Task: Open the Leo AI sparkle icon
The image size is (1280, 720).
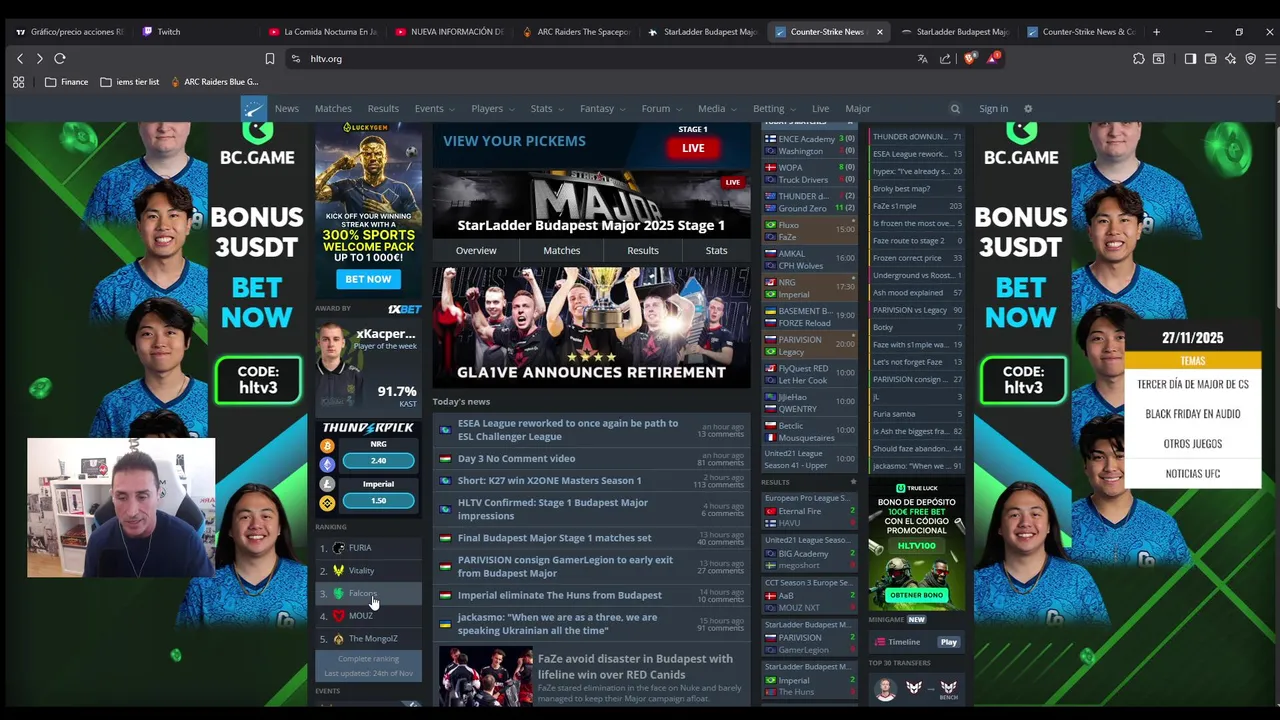Action: click(x=1230, y=59)
